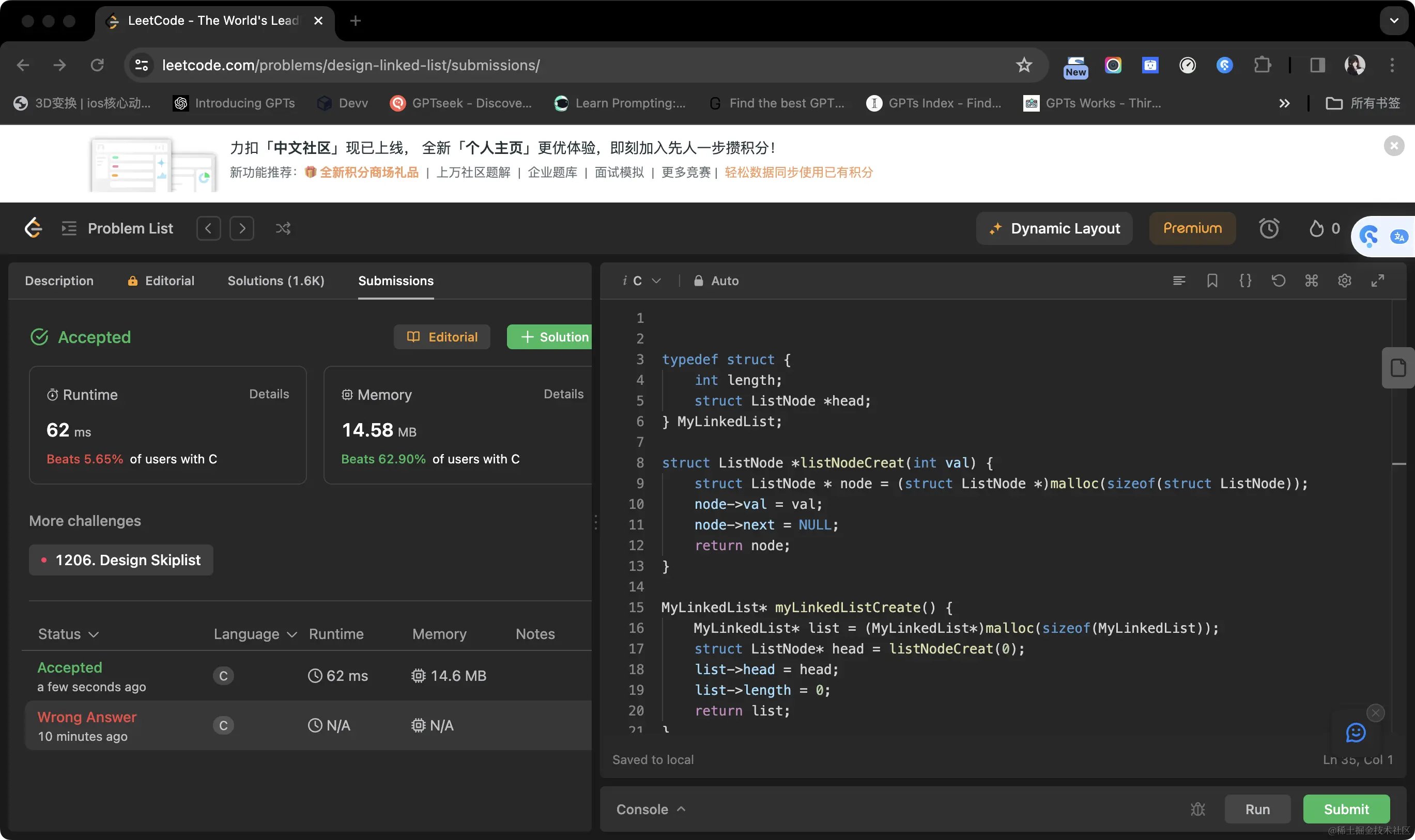Open editor settings gear icon
1415x840 pixels.
1344,281
